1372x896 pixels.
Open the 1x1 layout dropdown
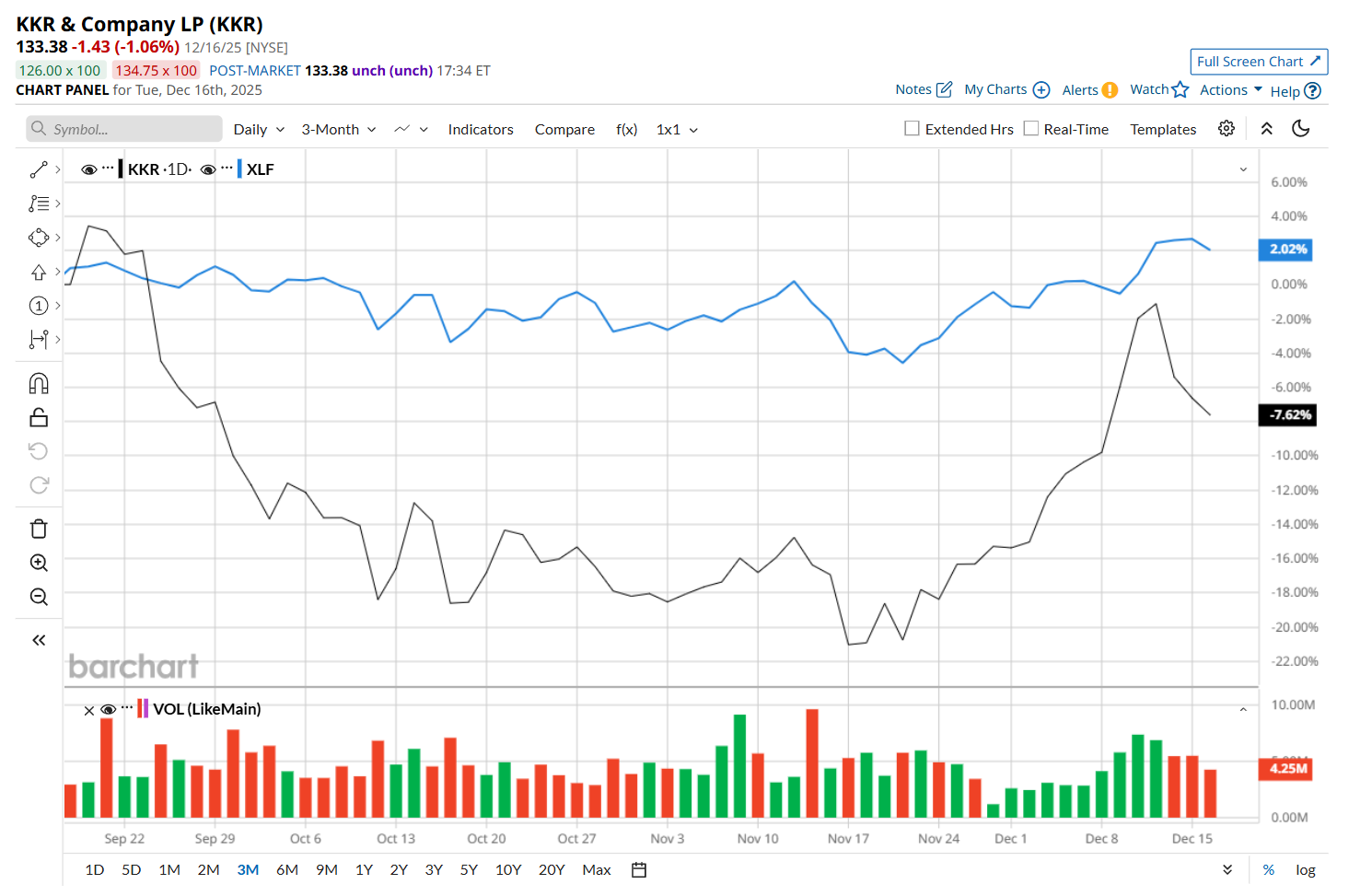tap(677, 130)
